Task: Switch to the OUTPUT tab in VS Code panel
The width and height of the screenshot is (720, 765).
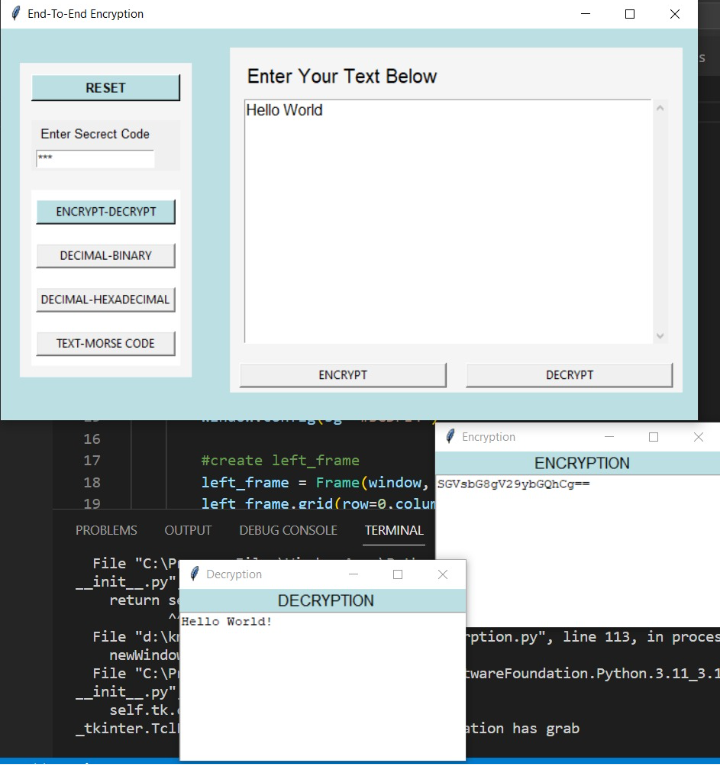Action: [188, 530]
